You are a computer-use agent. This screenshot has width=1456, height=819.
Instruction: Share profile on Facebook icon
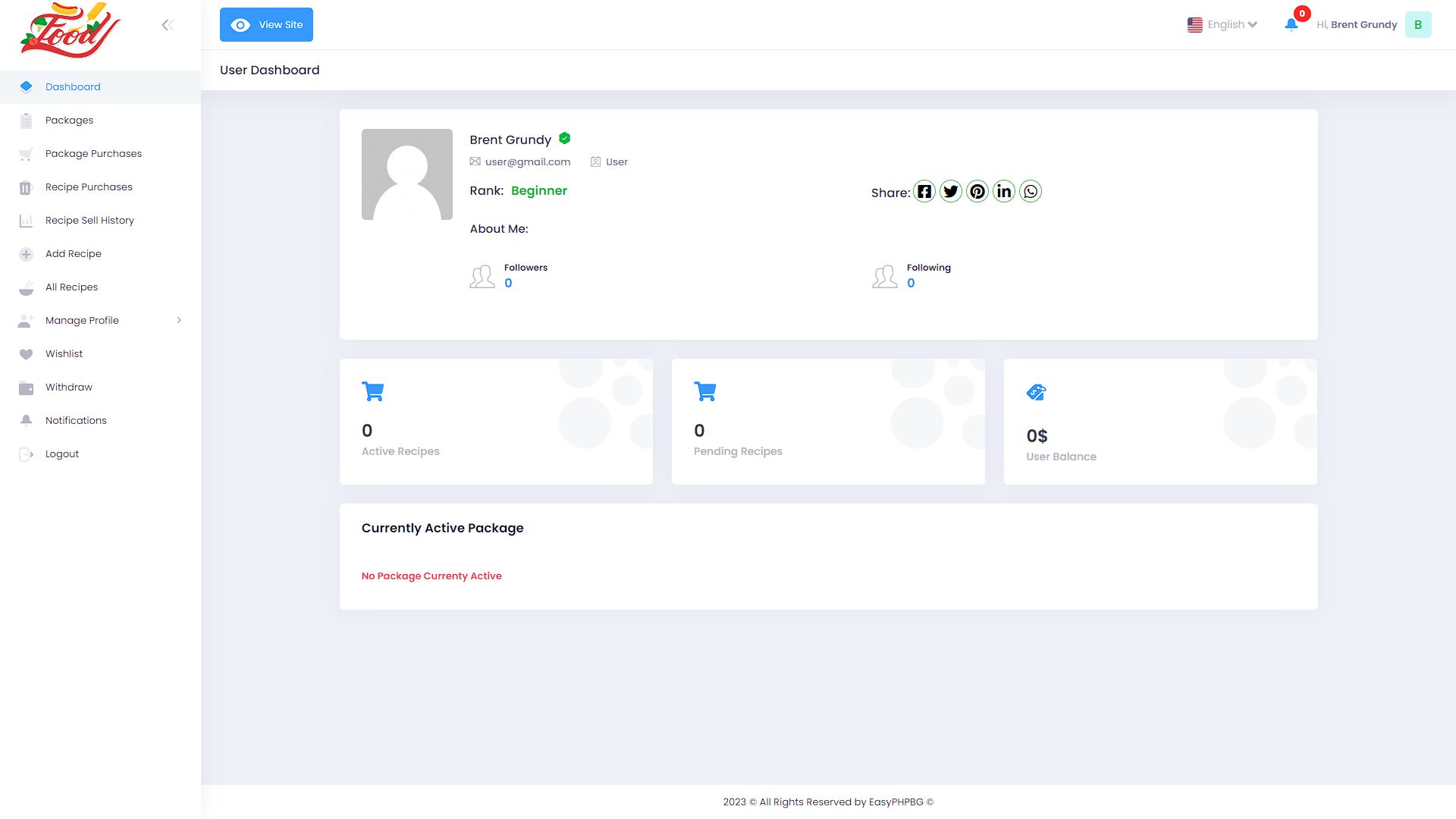click(x=924, y=191)
